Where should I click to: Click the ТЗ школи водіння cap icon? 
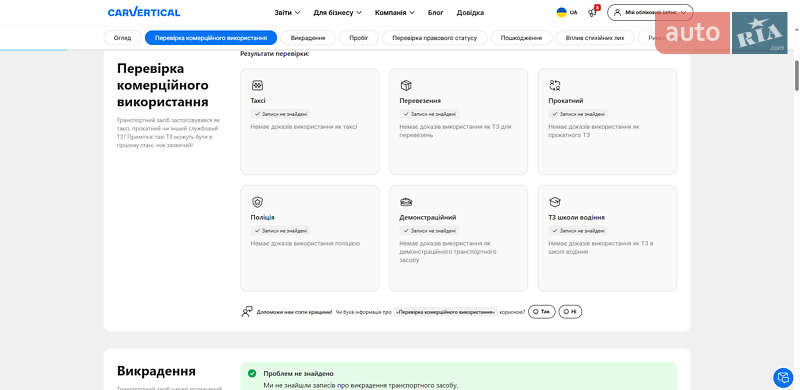click(555, 202)
